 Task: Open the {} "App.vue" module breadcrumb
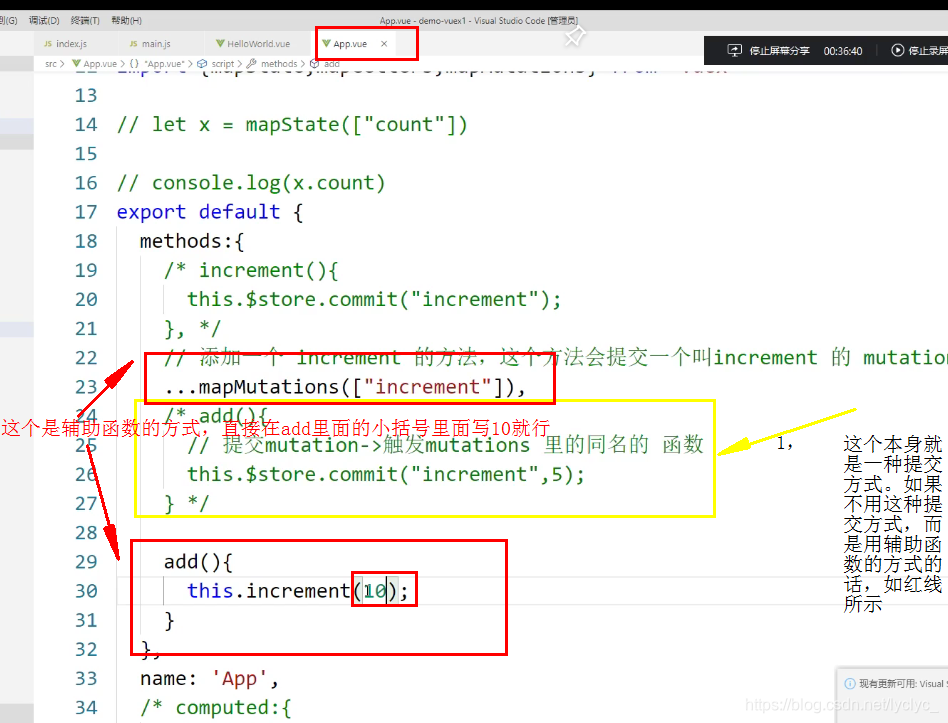tap(157, 63)
